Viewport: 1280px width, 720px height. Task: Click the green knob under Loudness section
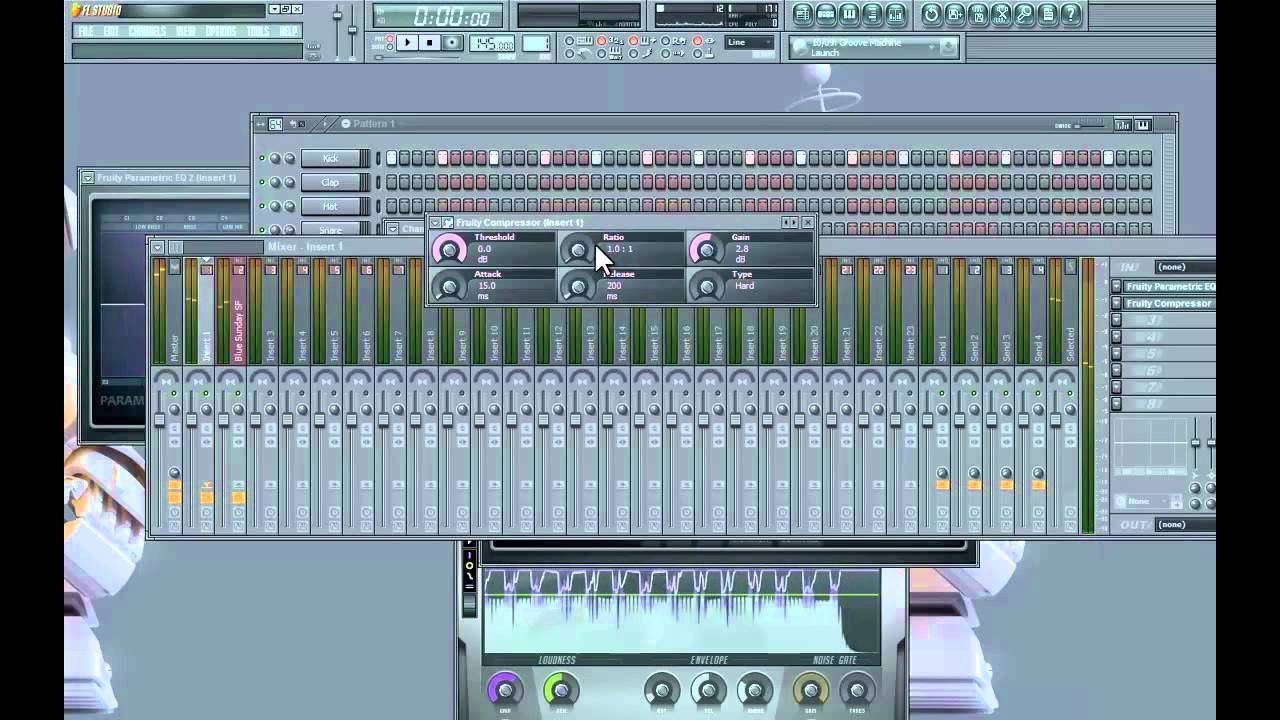coord(561,690)
